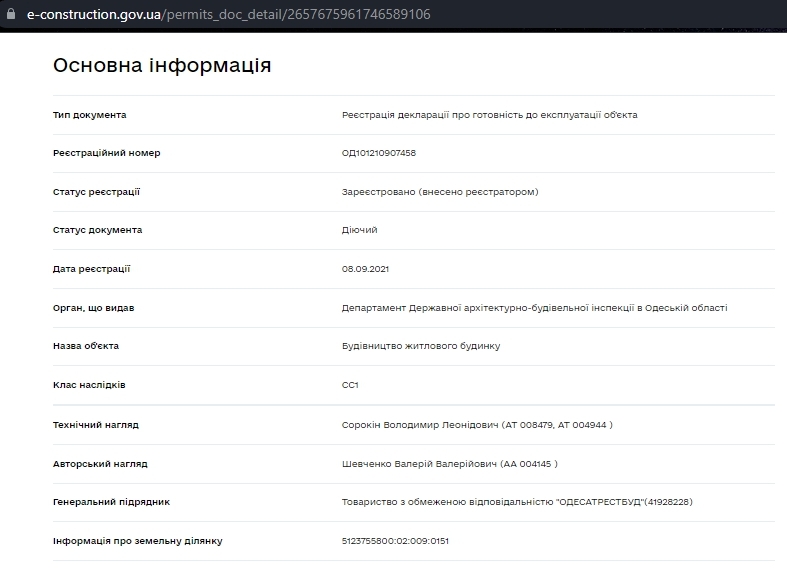Click the contractor 'ОДЕСАТРЕСТБУД' (41928228) value
This screenshot has height=572, width=787.
(x=517, y=502)
